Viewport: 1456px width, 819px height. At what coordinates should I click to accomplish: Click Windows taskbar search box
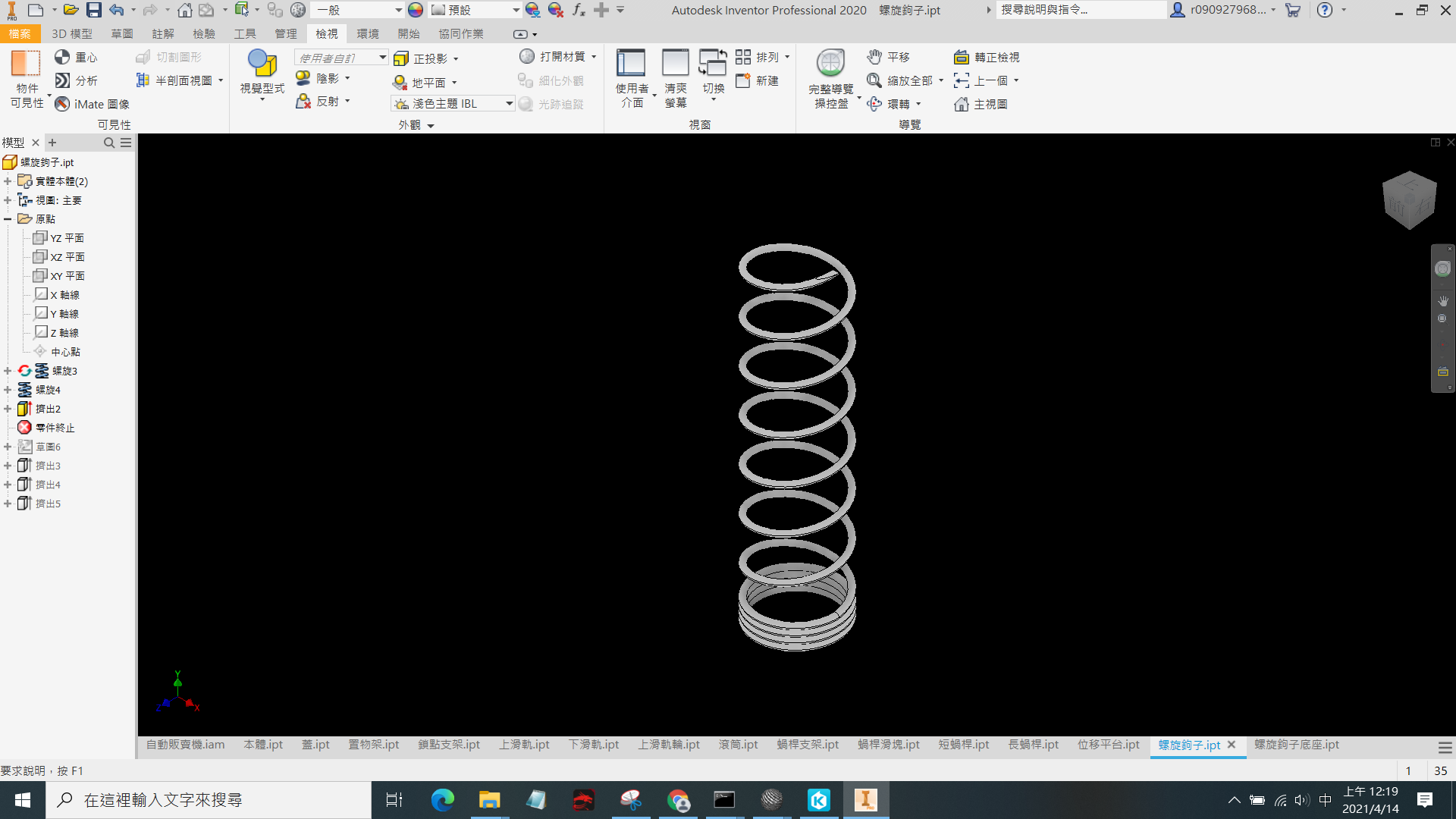(209, 800)
